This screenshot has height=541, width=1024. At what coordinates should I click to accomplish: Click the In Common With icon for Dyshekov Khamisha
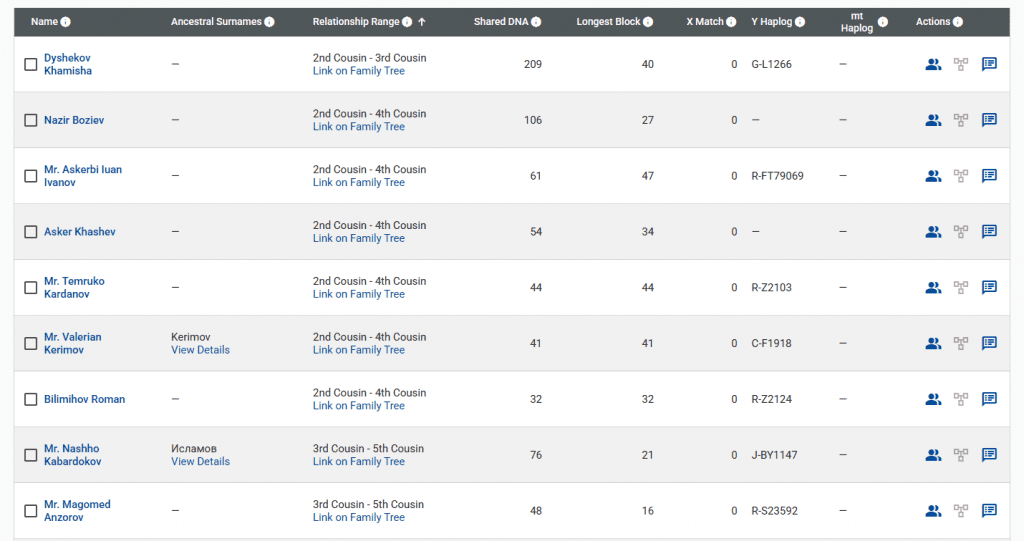tap(933, 64)
